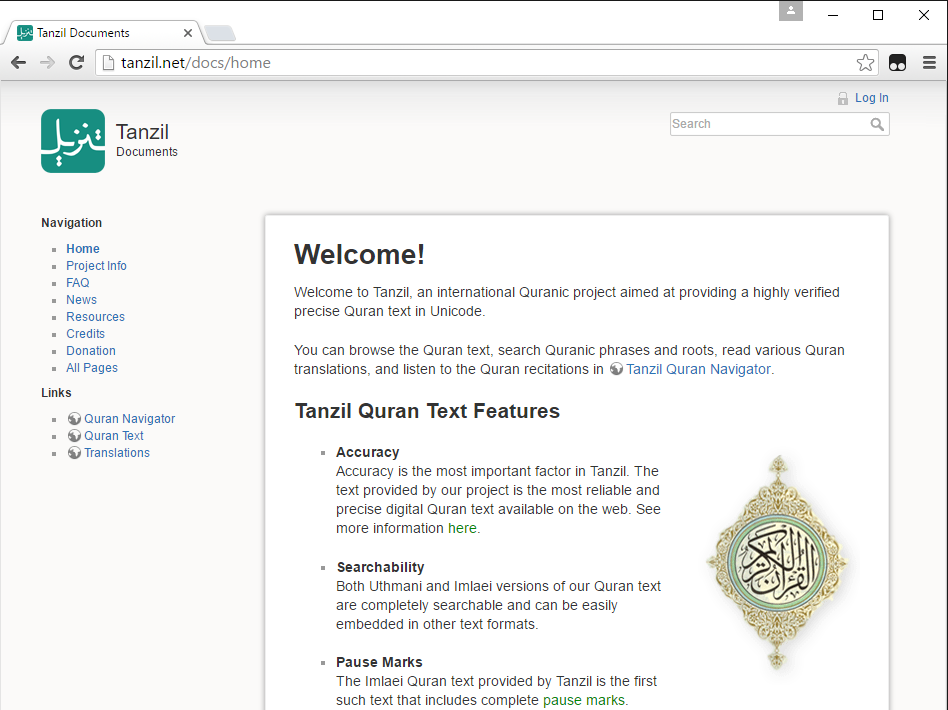948x710 pixels.
Task: Go back using the browser back arrow
Action: [19, 62]
